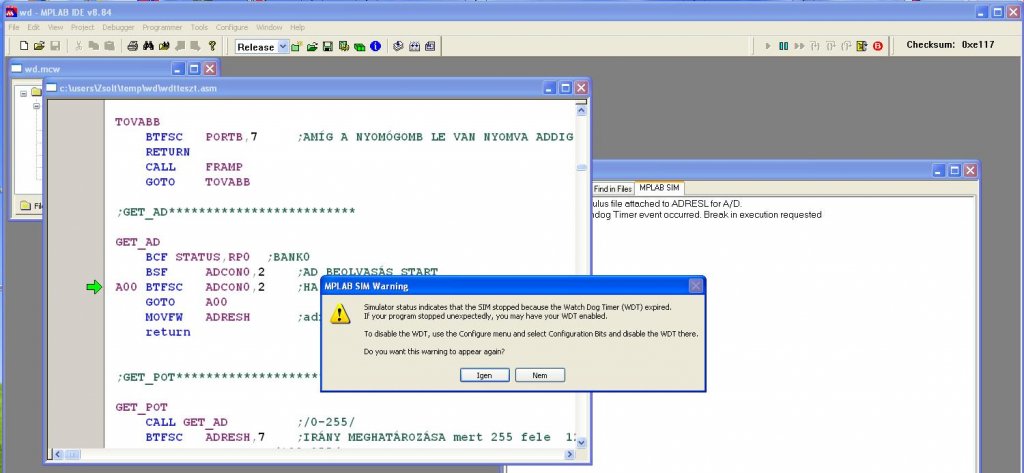The height and width of the screenshot is (473, 1024).
Task: Open the Release build configuration dropdown
Action: [283, 46]
